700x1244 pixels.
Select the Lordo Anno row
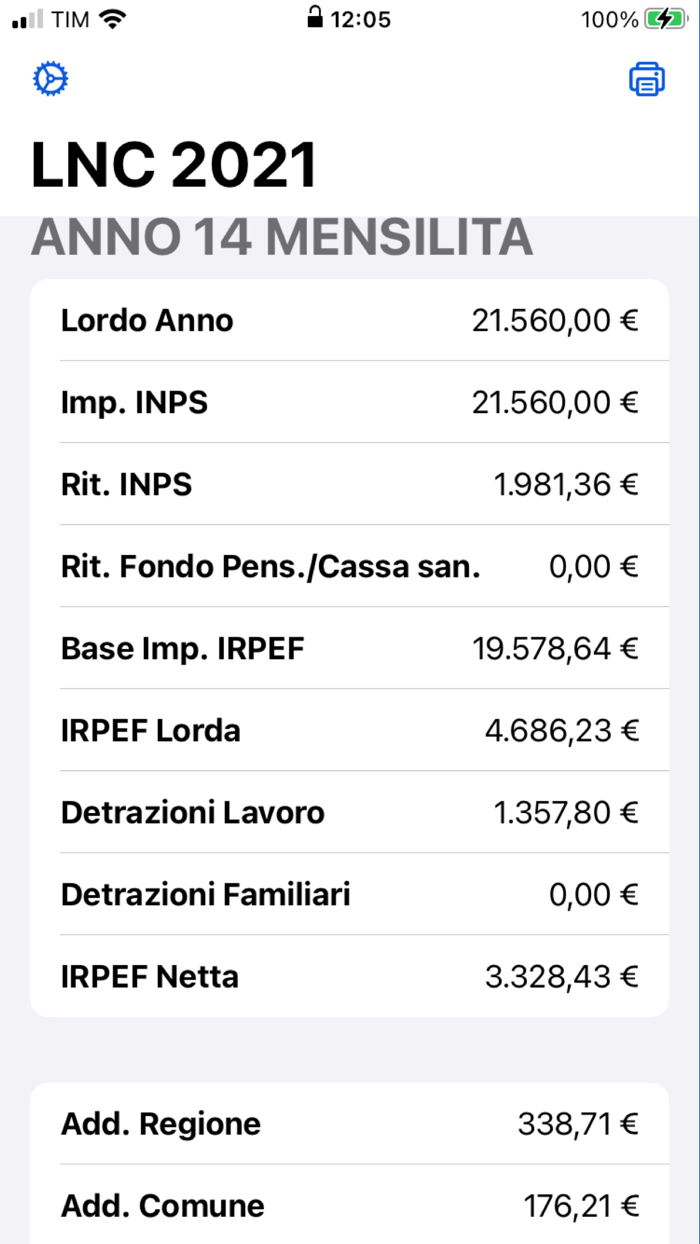tap(349, 320)
